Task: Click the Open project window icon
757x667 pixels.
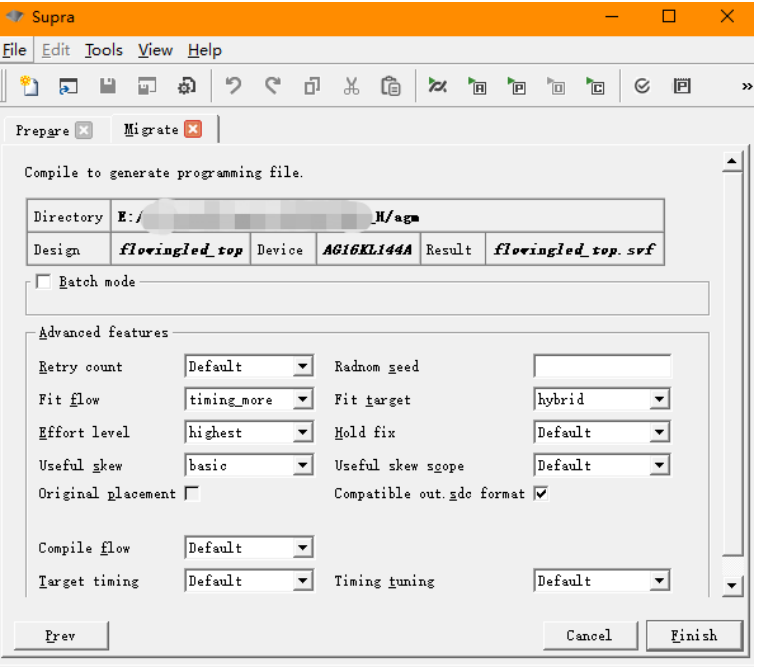Action: [68, 86]
